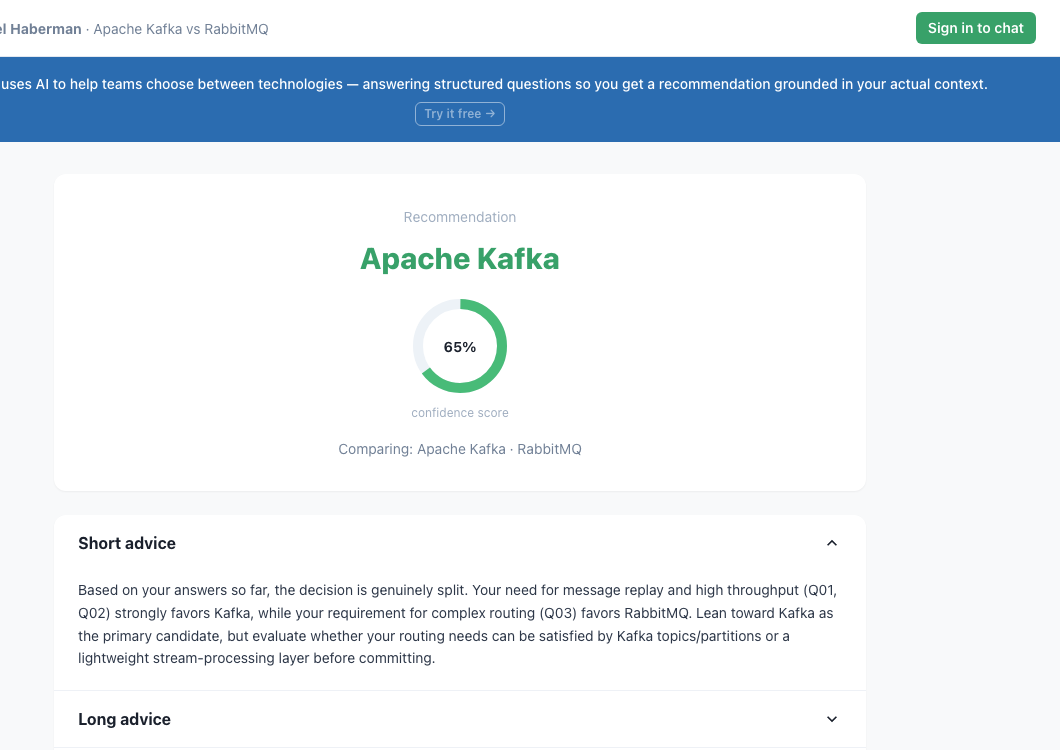Click the Recommendation label
The image size is (1060, 750).
[x=460, y=217]
